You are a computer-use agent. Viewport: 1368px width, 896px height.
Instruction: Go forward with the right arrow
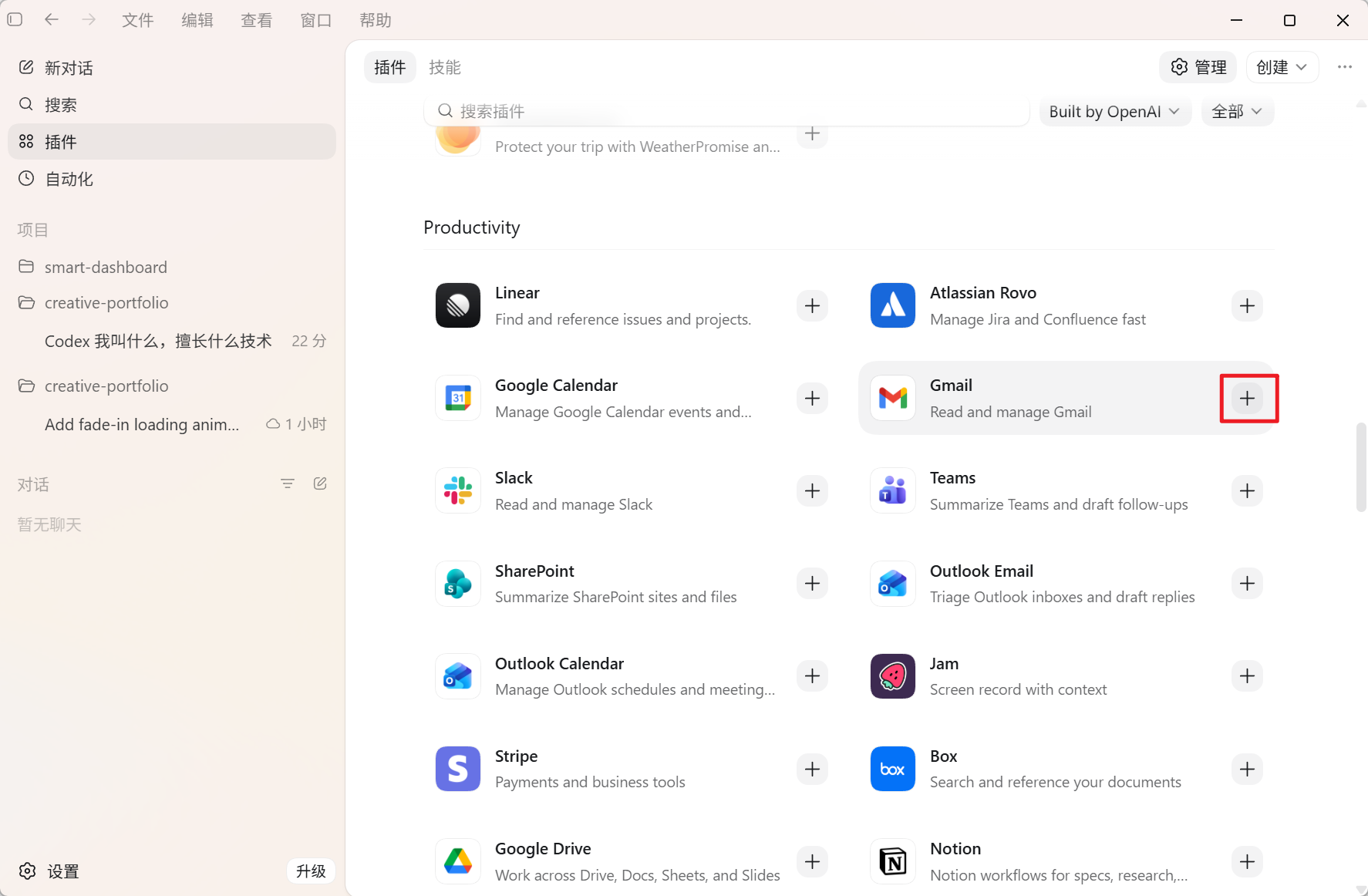click(89, 19)
